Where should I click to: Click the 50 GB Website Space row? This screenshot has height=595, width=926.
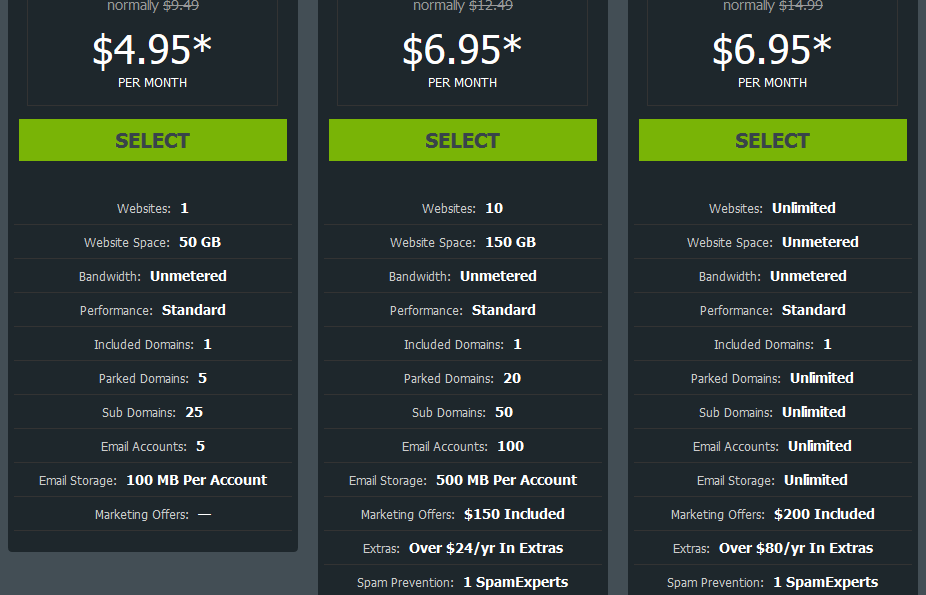[153, 242]
